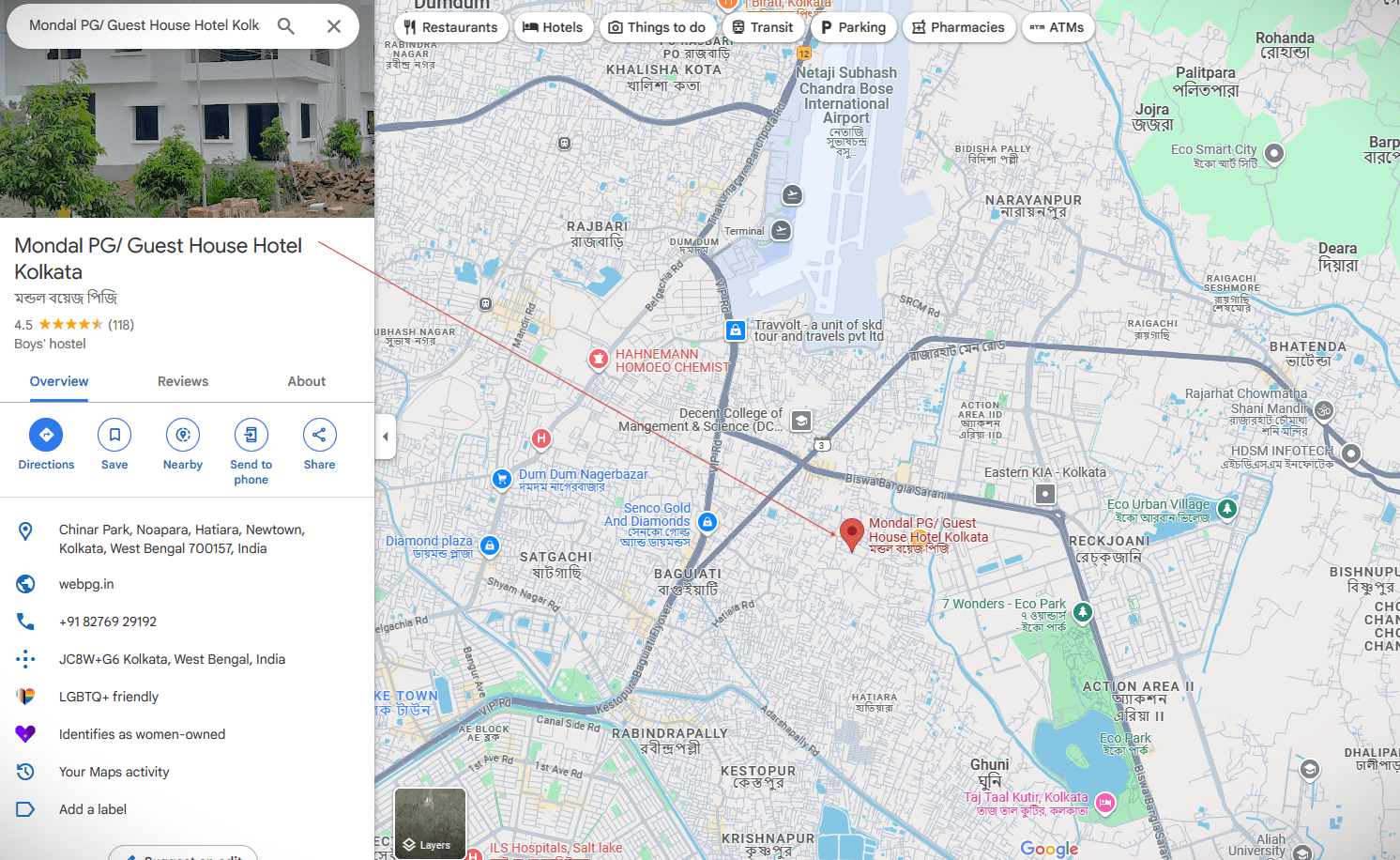Image resolution: width=1400 pixels, height=860 pixels.
Task: Click the red Mondal PG map pin
Action: click(851, 534)
